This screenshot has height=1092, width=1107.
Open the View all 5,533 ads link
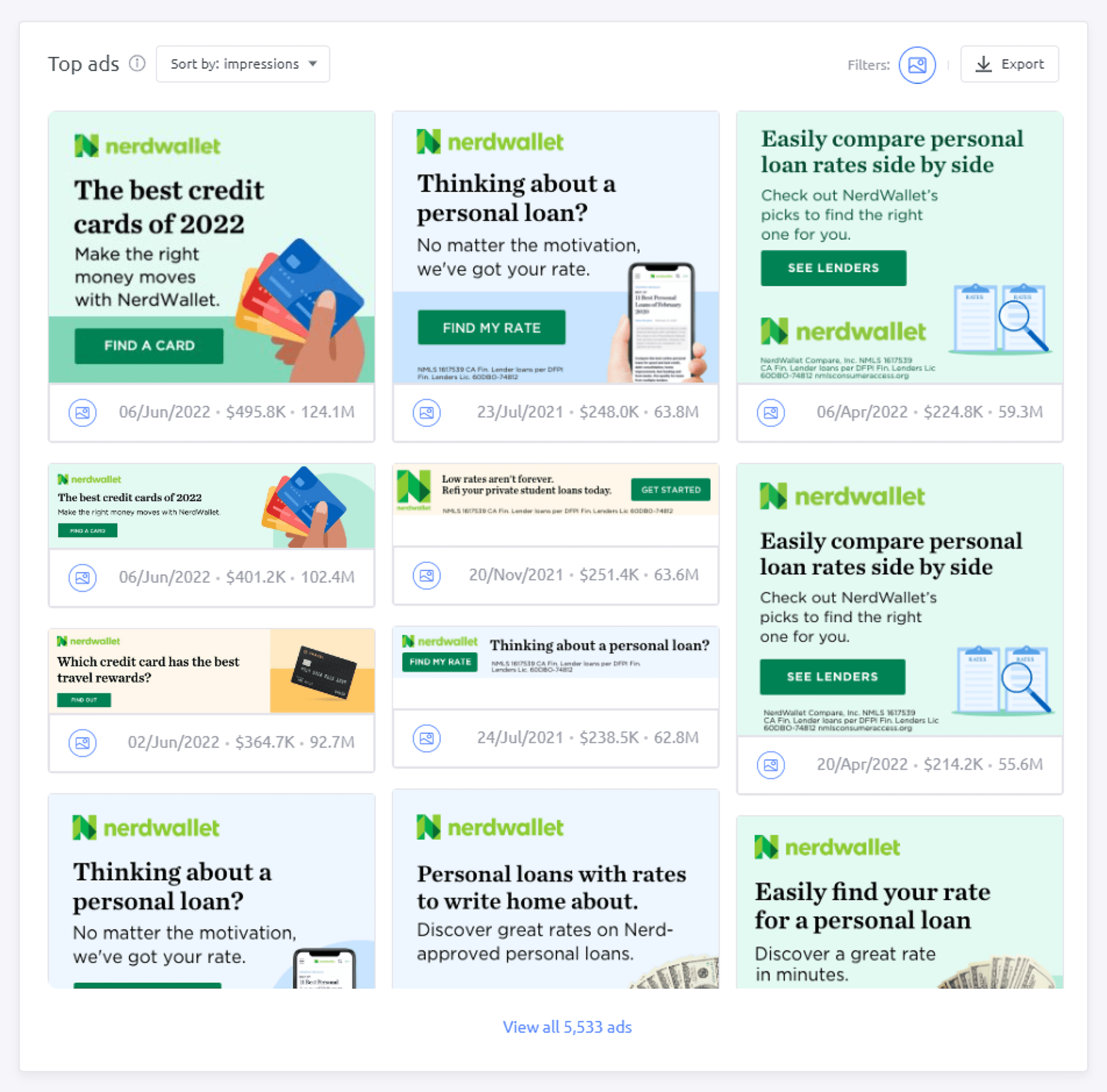coord(567,1027)
